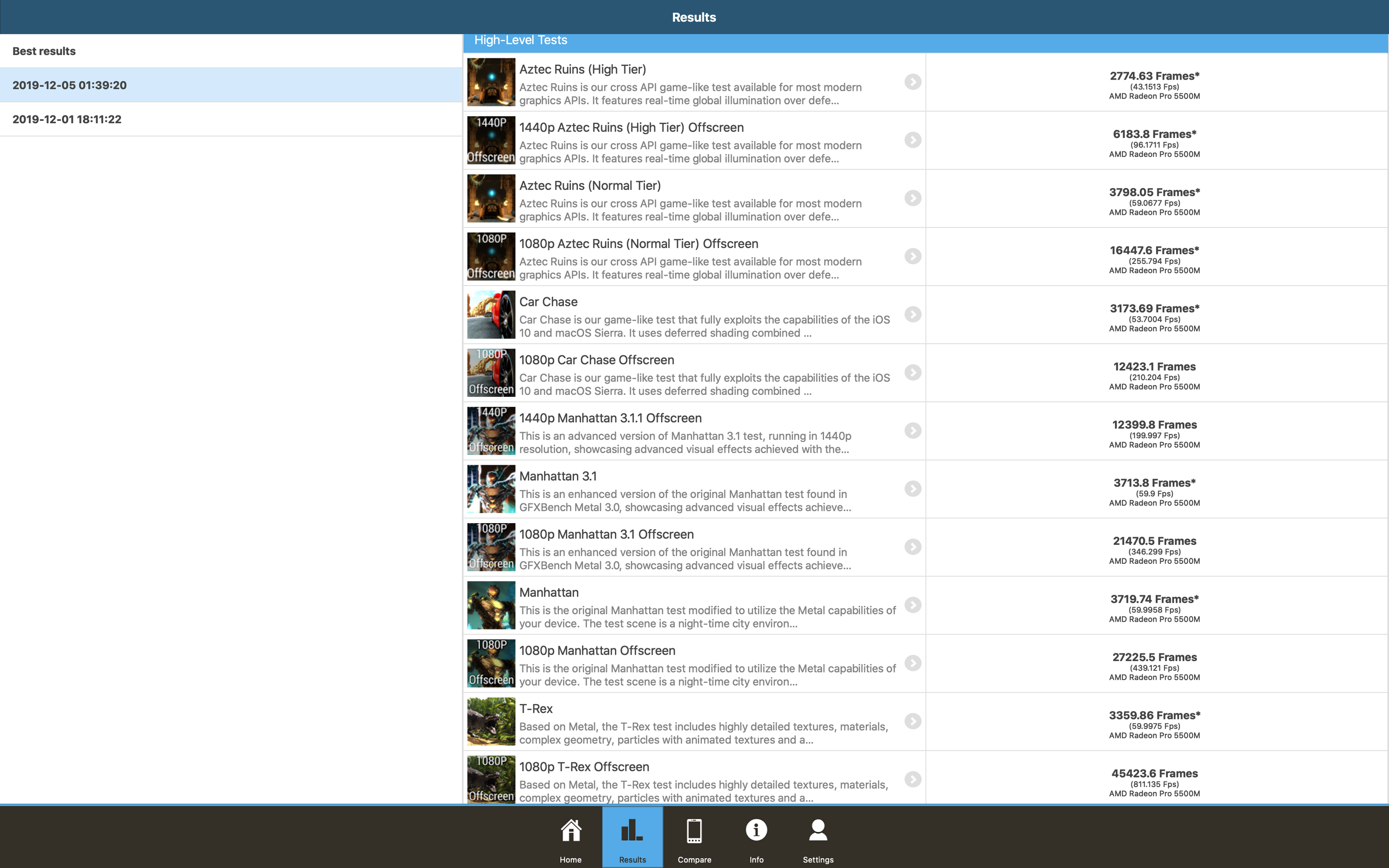Image resolution: width=1389 pixels, height=868 pixels.
Task: Click the 1080p Manhattan Offscreen thumbnail
Action: point(491,664)
